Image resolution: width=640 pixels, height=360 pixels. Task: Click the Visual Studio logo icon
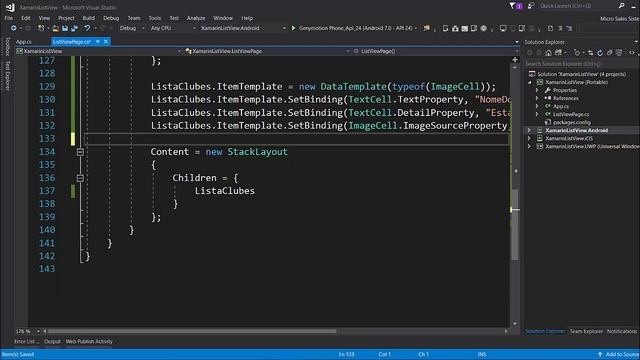(x=10, y=7)
